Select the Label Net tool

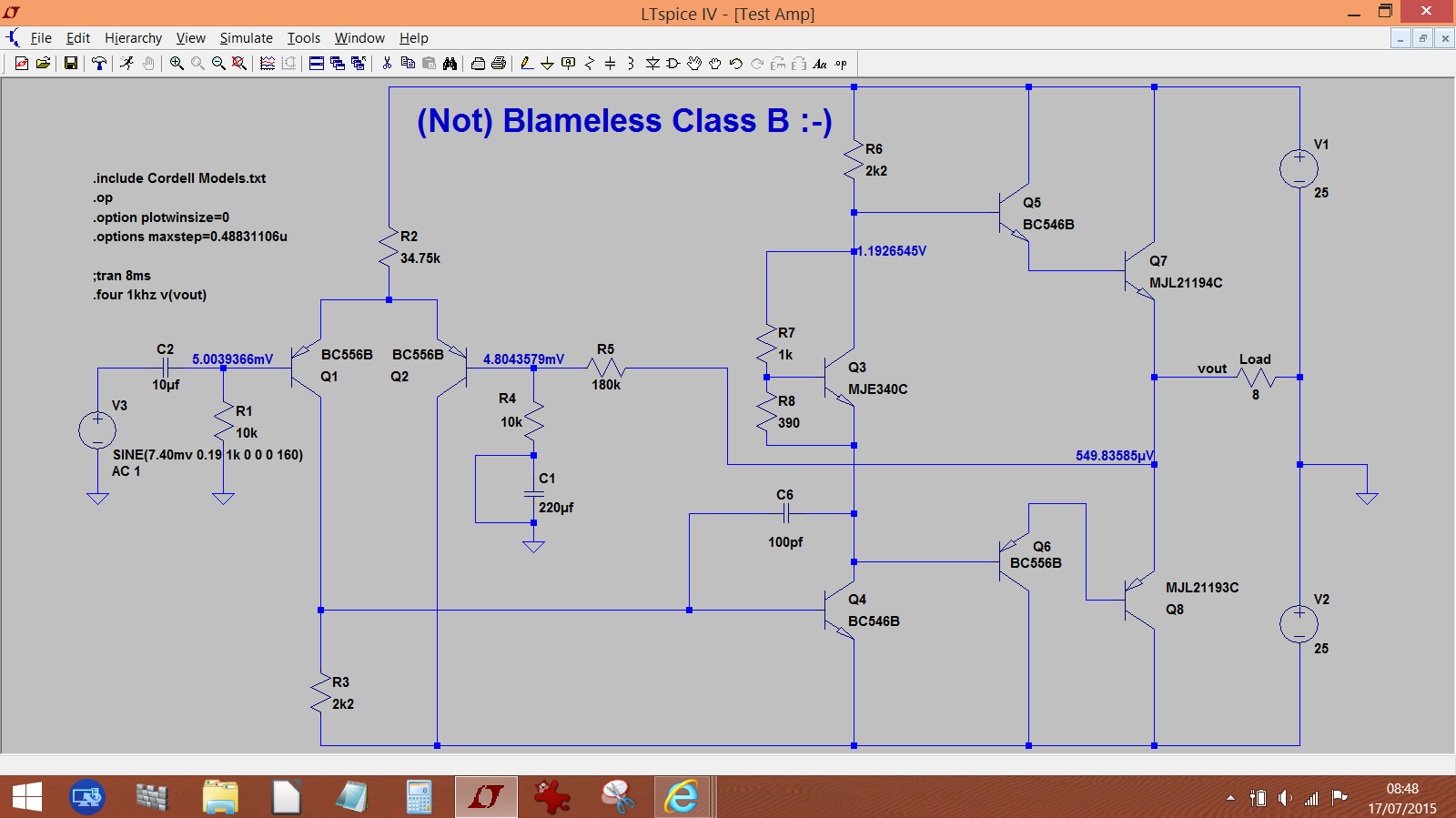point(568,63)
